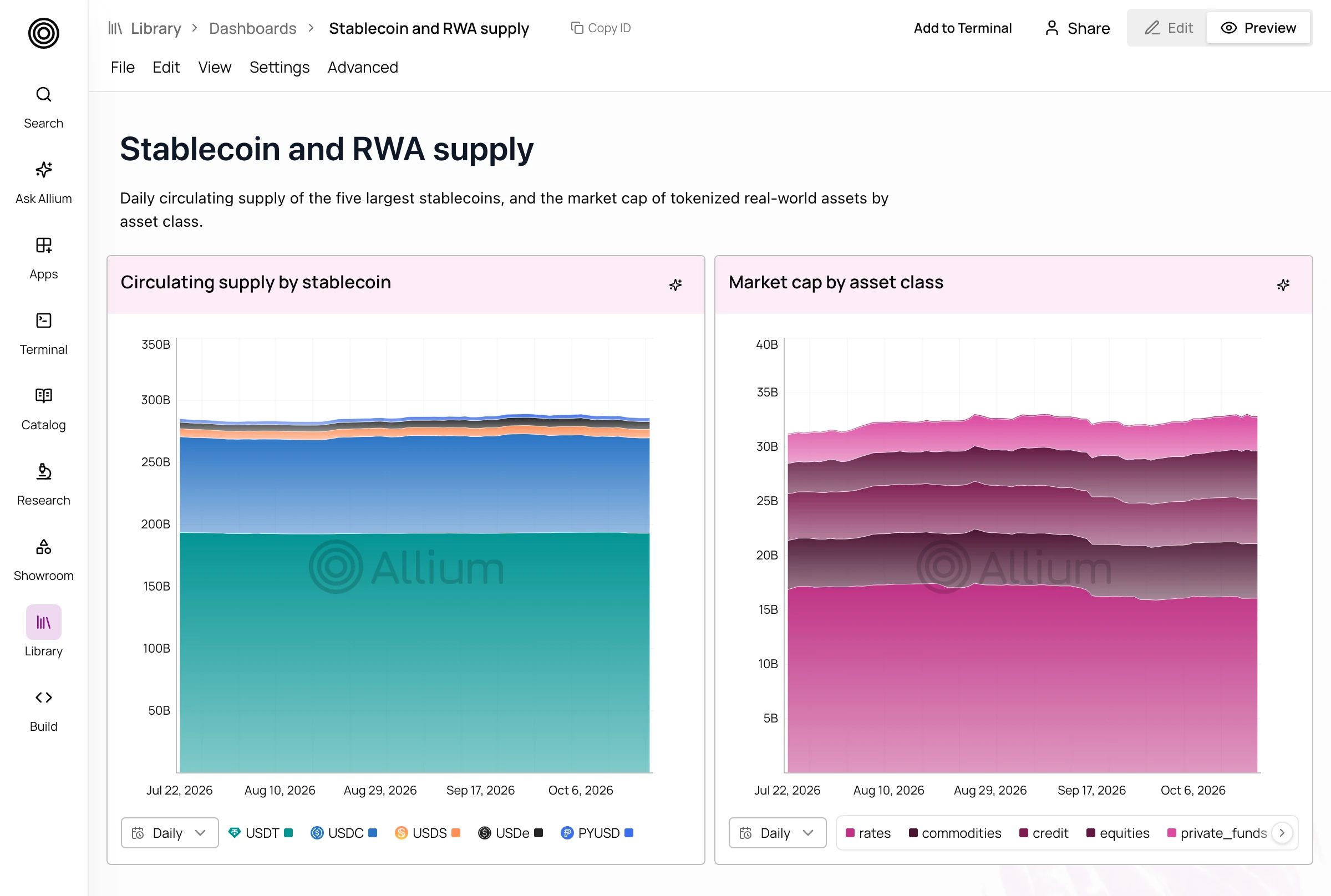Click the AI sparkle icon on Circulating supply chart
This screenshot has height=896, width=1331.
point(675,284)
